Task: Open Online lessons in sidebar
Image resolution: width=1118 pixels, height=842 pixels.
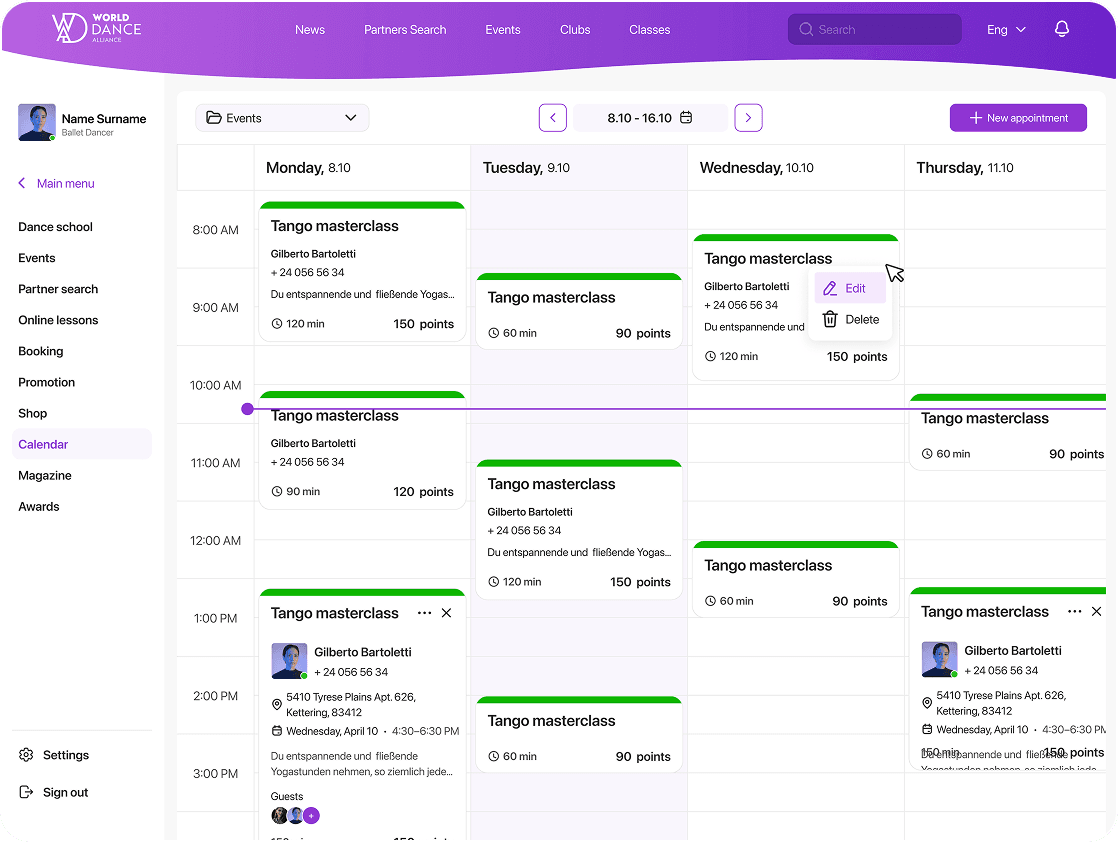Action: (58, 320)
